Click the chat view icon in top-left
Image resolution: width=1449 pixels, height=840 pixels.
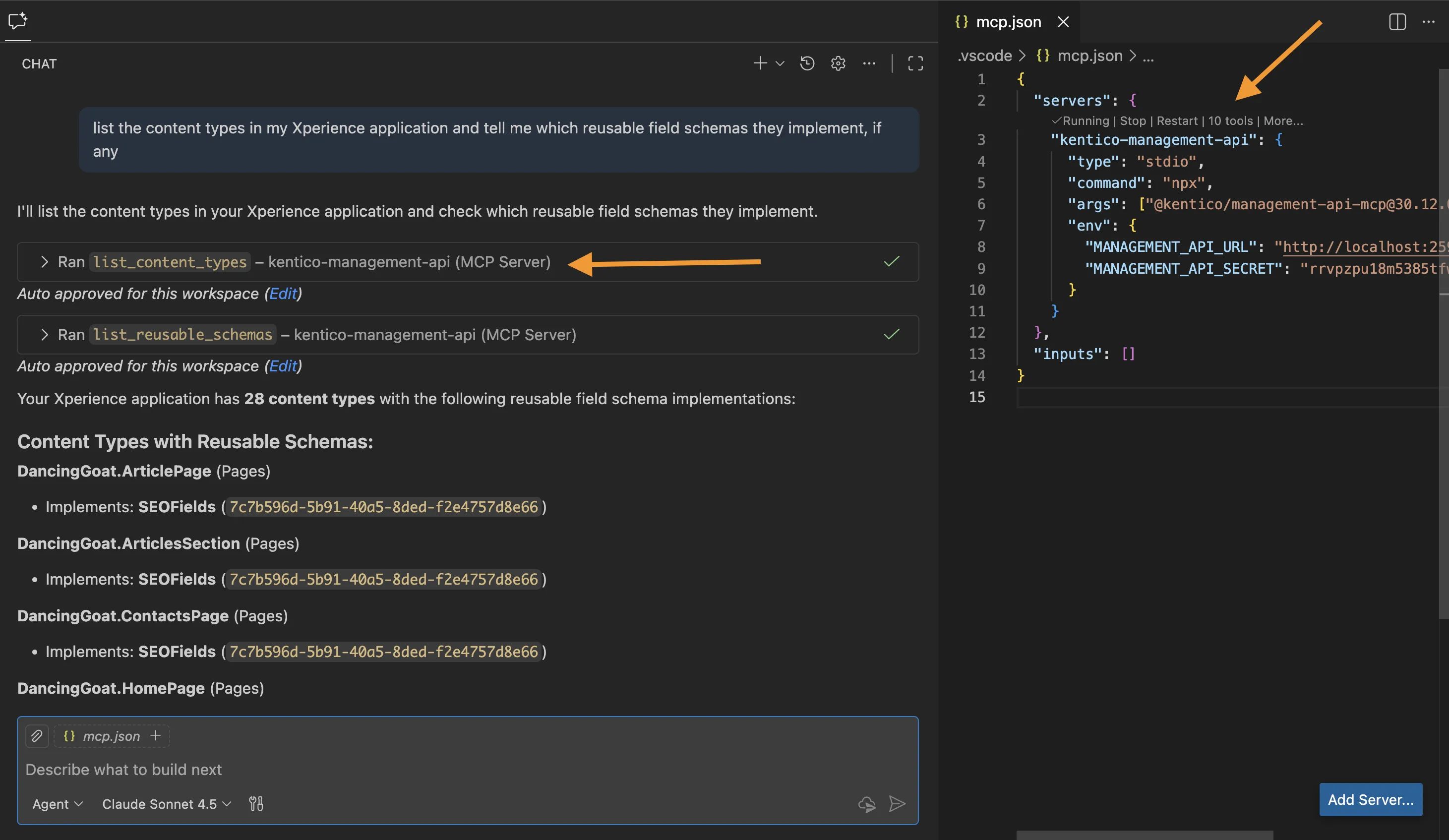pos(18,21)
